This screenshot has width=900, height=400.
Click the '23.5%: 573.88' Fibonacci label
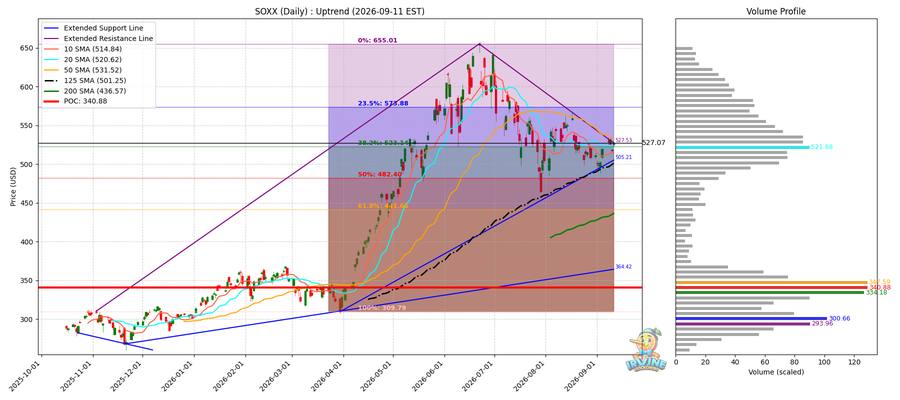coord(382,103)
